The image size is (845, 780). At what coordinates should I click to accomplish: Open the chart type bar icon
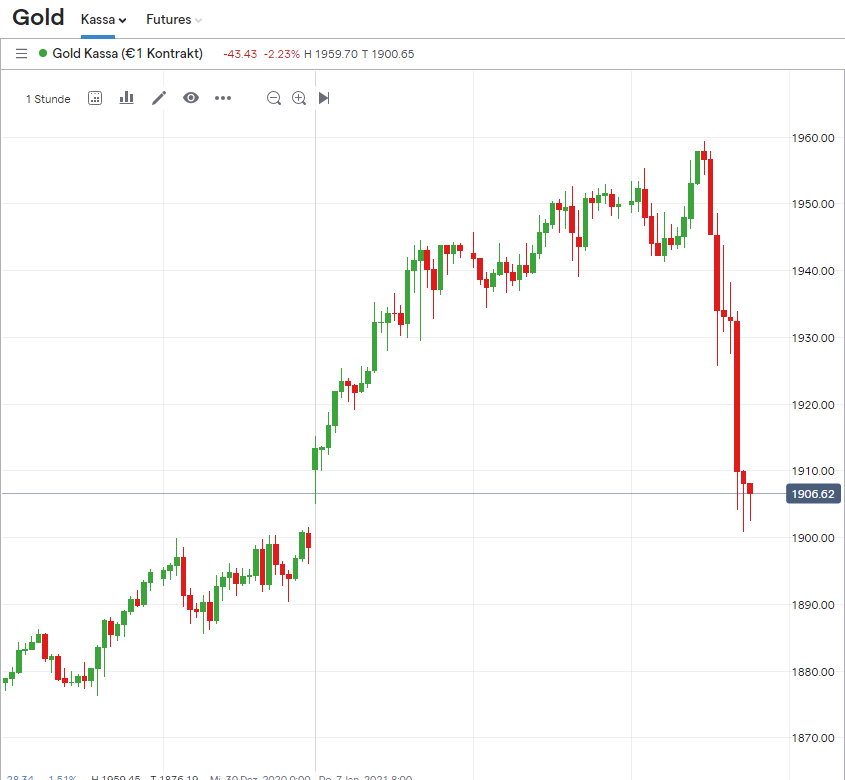(x=127, y=98)
